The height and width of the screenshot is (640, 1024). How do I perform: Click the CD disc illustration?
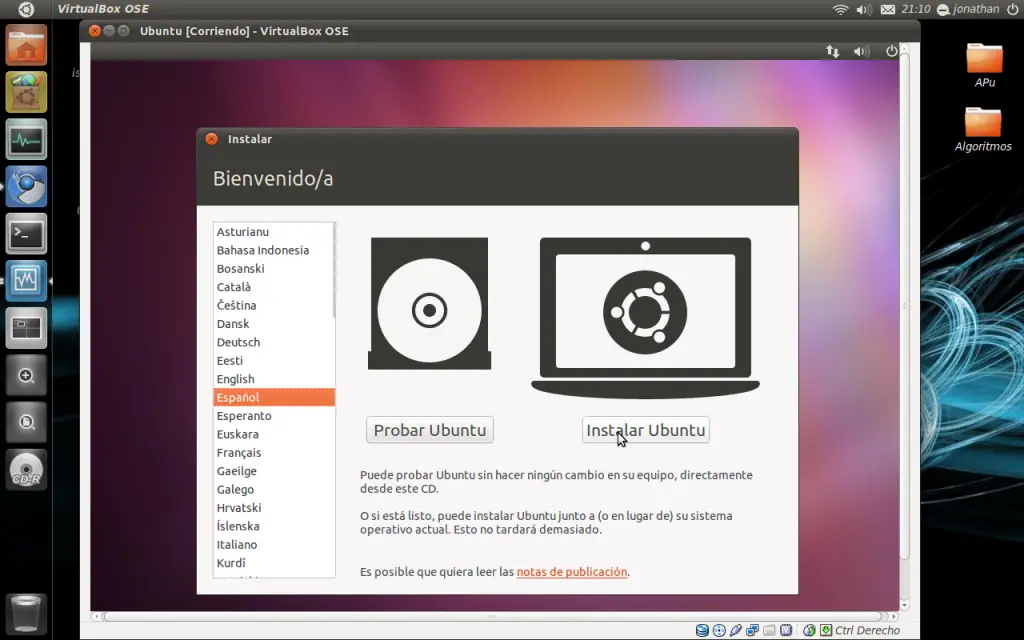coord(429,304)
